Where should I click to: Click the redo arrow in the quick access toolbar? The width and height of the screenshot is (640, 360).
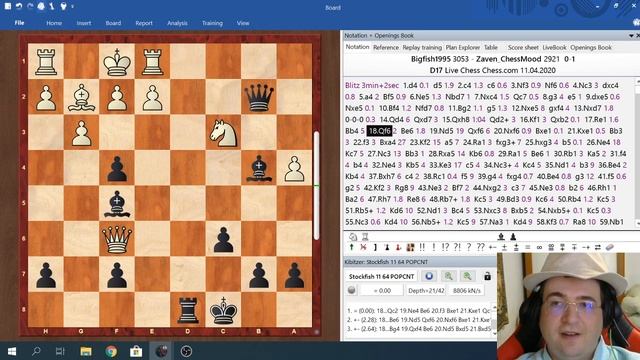[30, 6]
